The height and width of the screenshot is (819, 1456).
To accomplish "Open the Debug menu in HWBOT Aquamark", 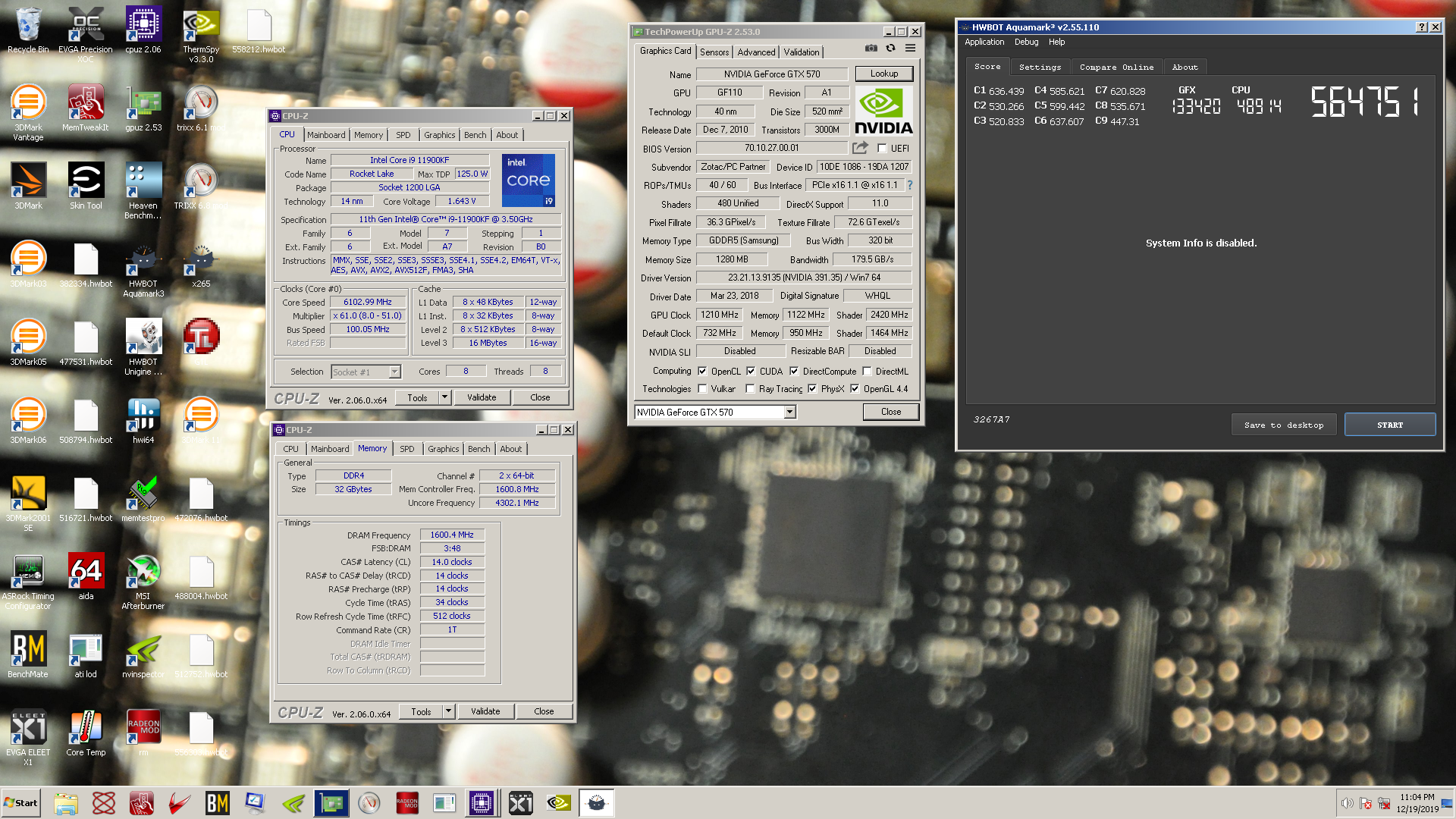I will tap(1027, 42).
